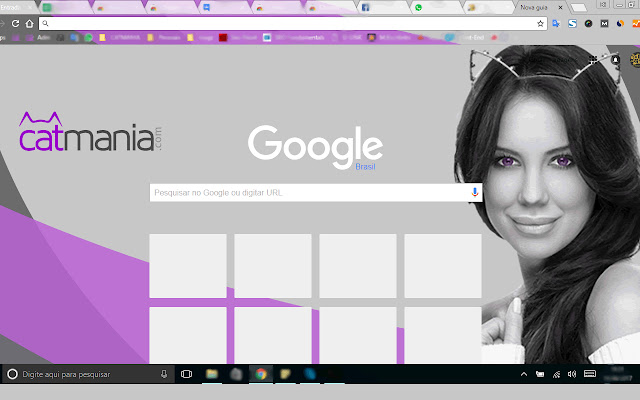
Task: Focus the Chrome address bar
Action: (293, 24)
